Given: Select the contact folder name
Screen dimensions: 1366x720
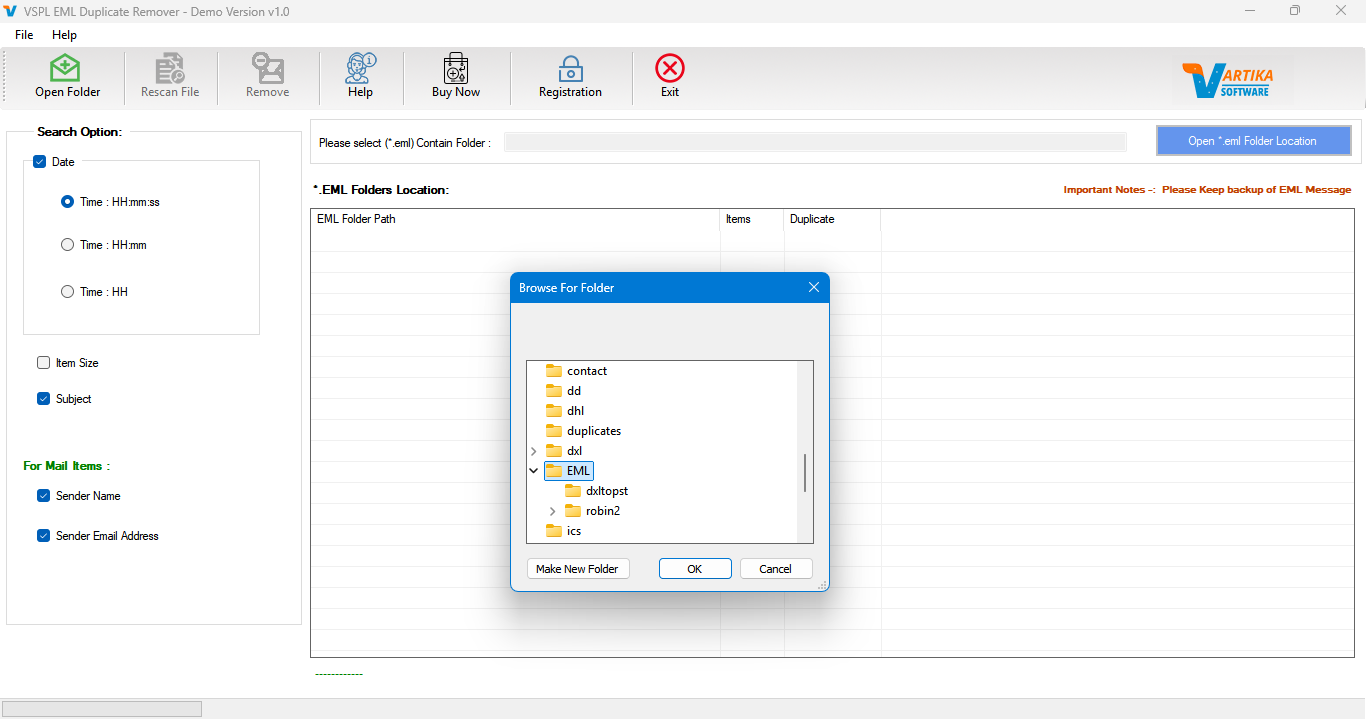Looking at the screenshot, I should tap(587, 371).
